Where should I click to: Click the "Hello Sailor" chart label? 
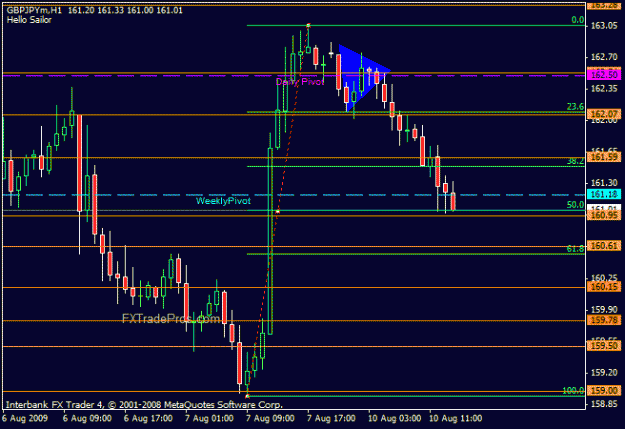[x=29, y=20]
